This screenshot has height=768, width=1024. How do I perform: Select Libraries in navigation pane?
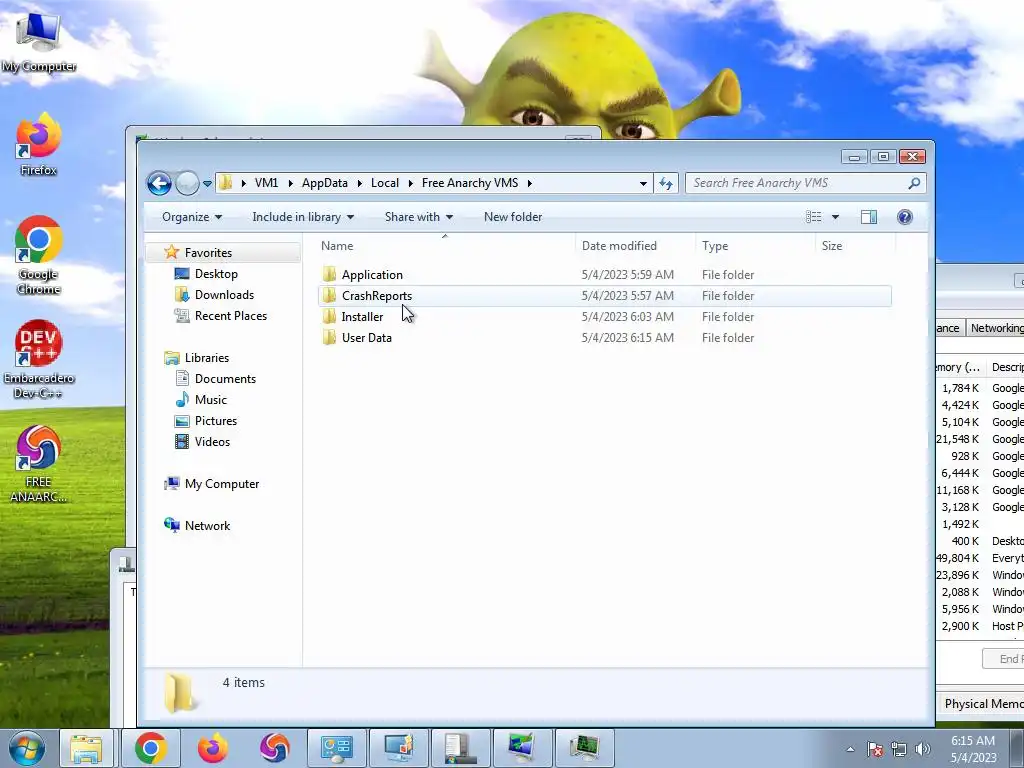click(x=206, y=358)
